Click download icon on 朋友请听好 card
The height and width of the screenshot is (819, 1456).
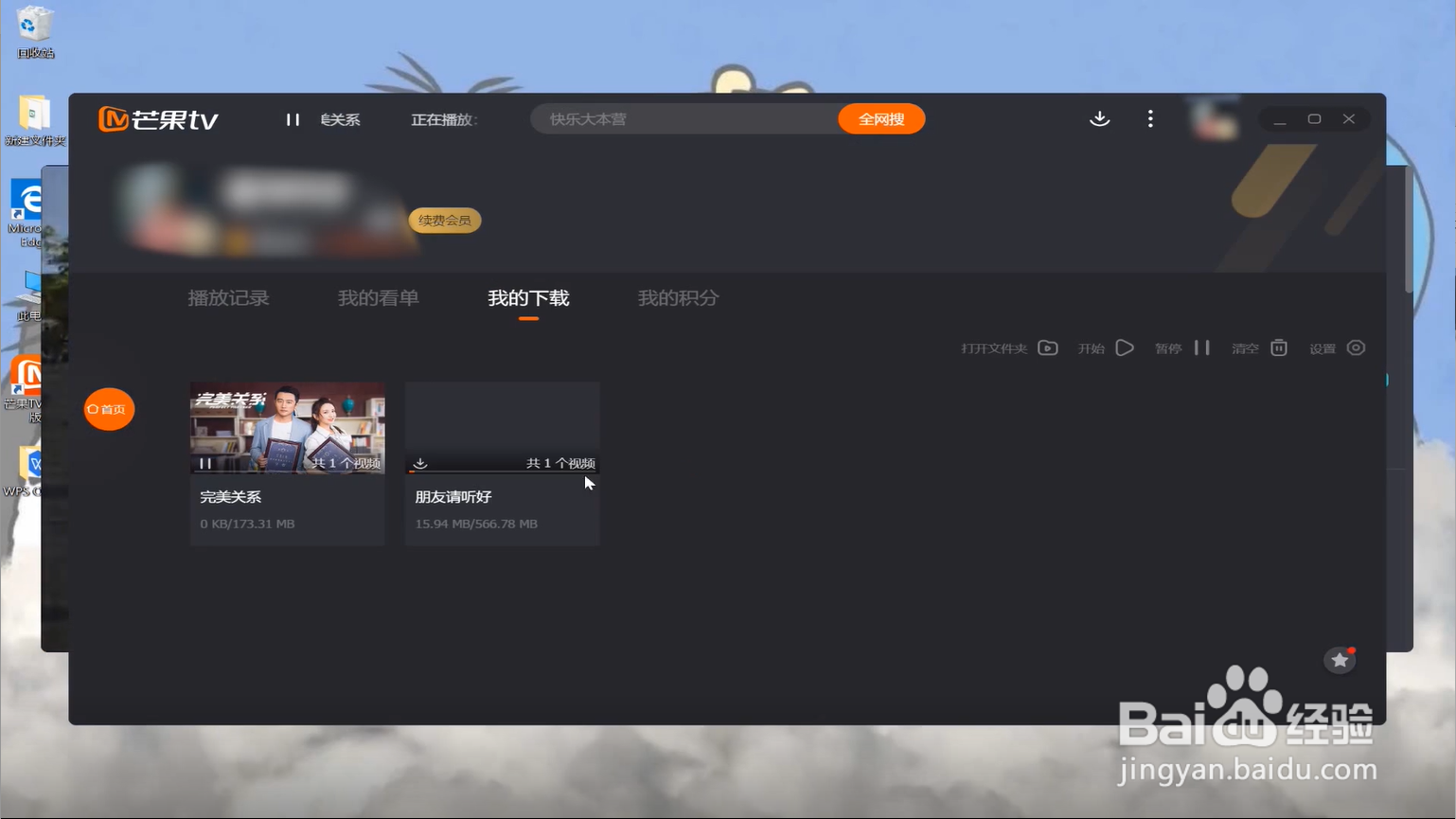click(x=420, y=463)
